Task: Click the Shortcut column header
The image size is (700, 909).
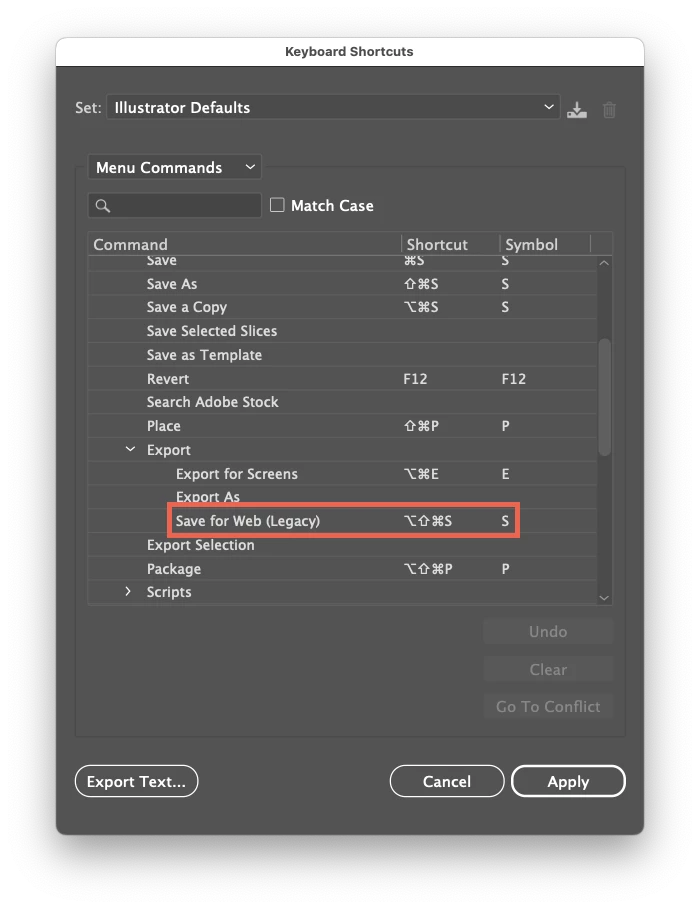Action: pyautogui.click(x=451, y=244)
